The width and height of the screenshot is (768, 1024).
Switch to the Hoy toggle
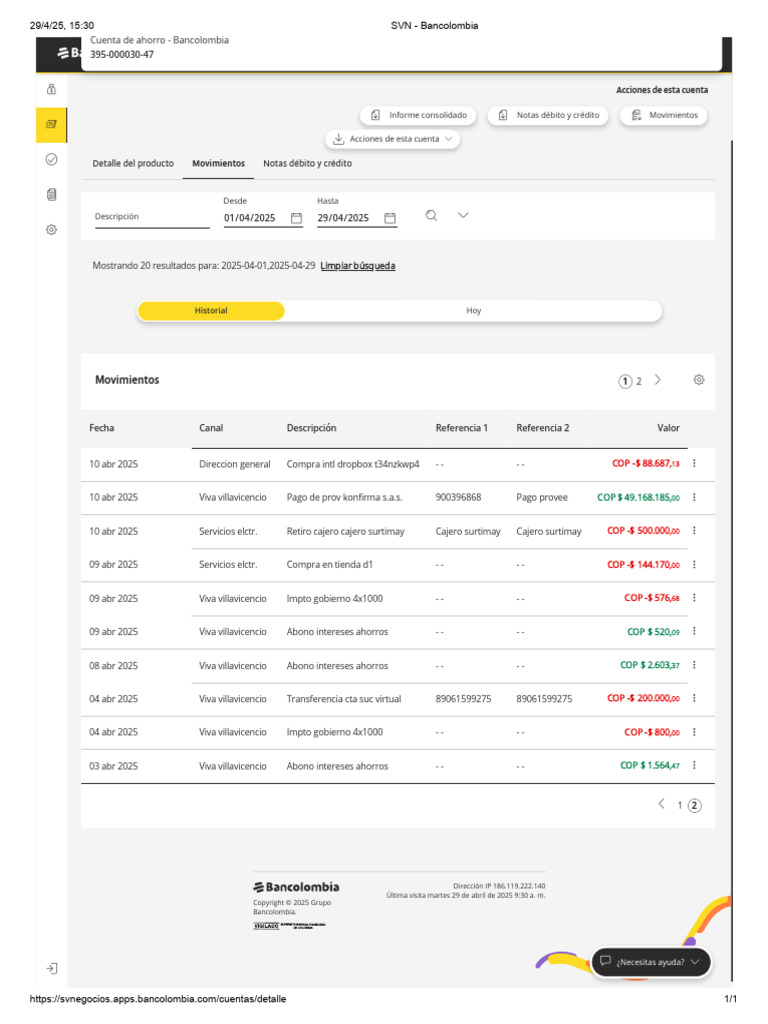click(x=473, y=311)
